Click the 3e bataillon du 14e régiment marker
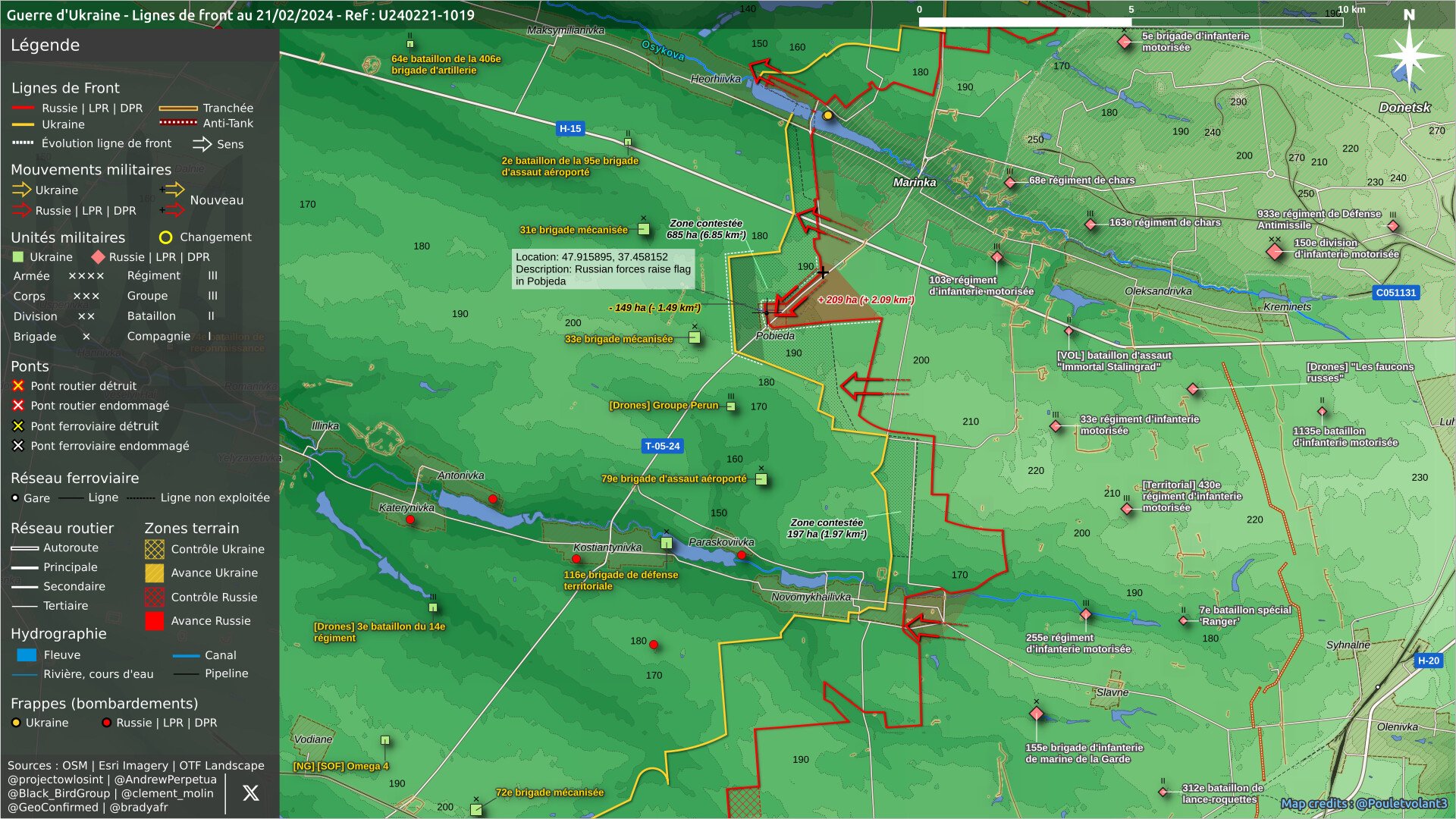 tap(433, 607)
